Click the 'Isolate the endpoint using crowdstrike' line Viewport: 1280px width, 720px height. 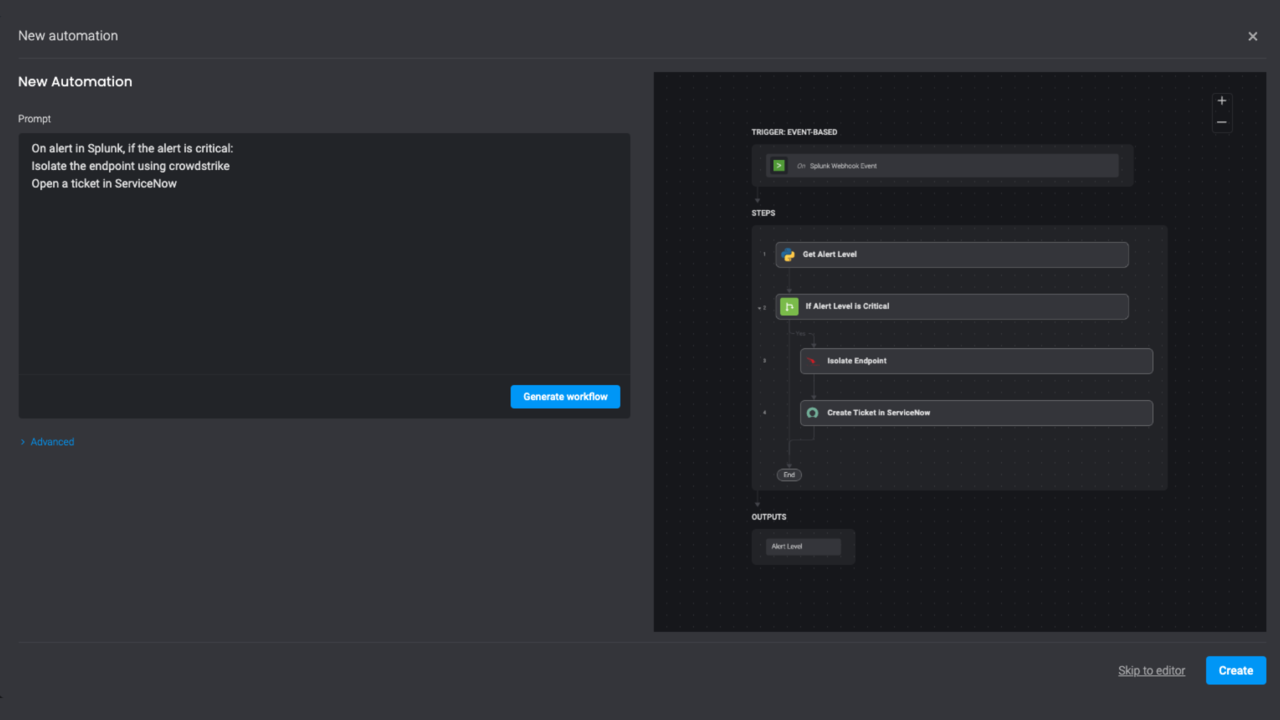130,166
